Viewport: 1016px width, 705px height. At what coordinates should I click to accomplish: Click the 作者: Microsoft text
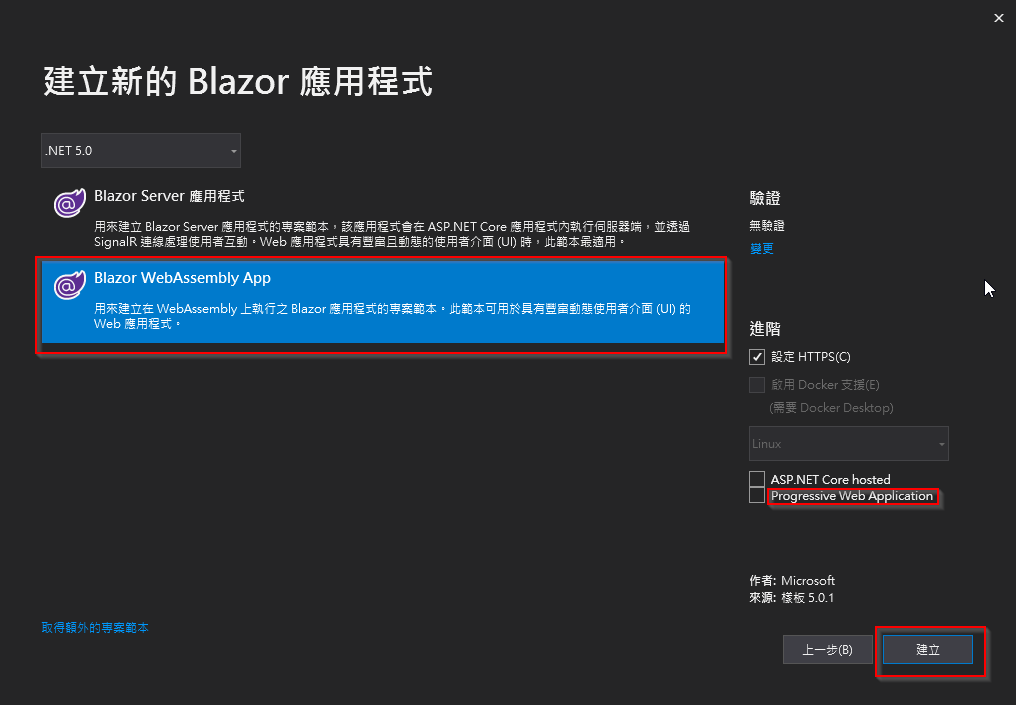pyautogui.click(x=792, y=581)
